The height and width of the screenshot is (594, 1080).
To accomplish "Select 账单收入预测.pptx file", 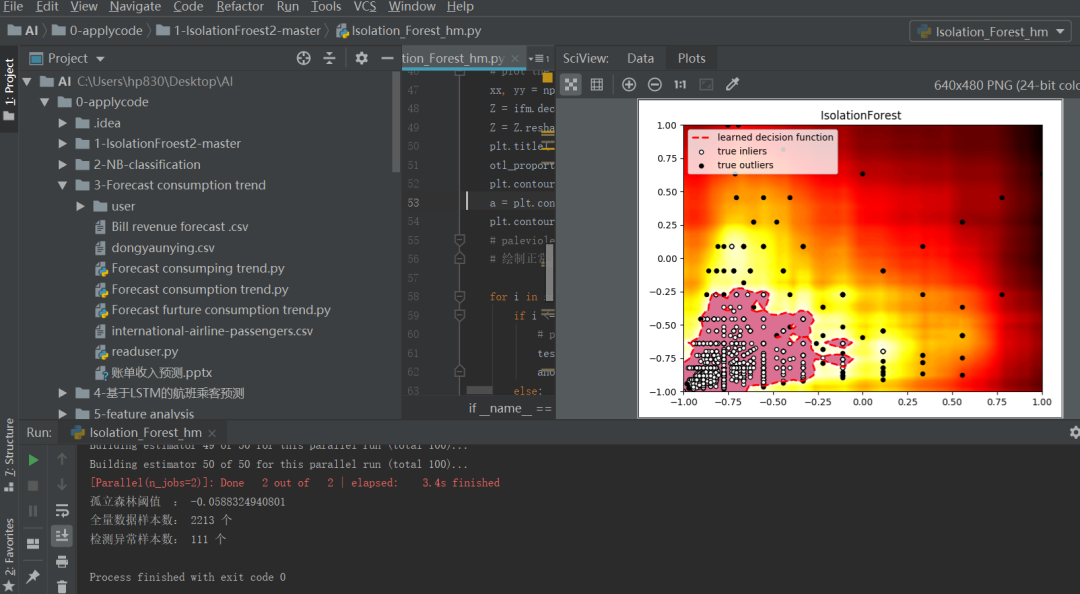I will 162,373.
